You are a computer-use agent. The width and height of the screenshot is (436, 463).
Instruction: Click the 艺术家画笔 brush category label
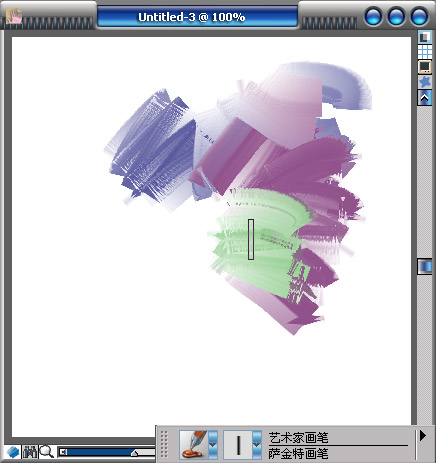299,438
